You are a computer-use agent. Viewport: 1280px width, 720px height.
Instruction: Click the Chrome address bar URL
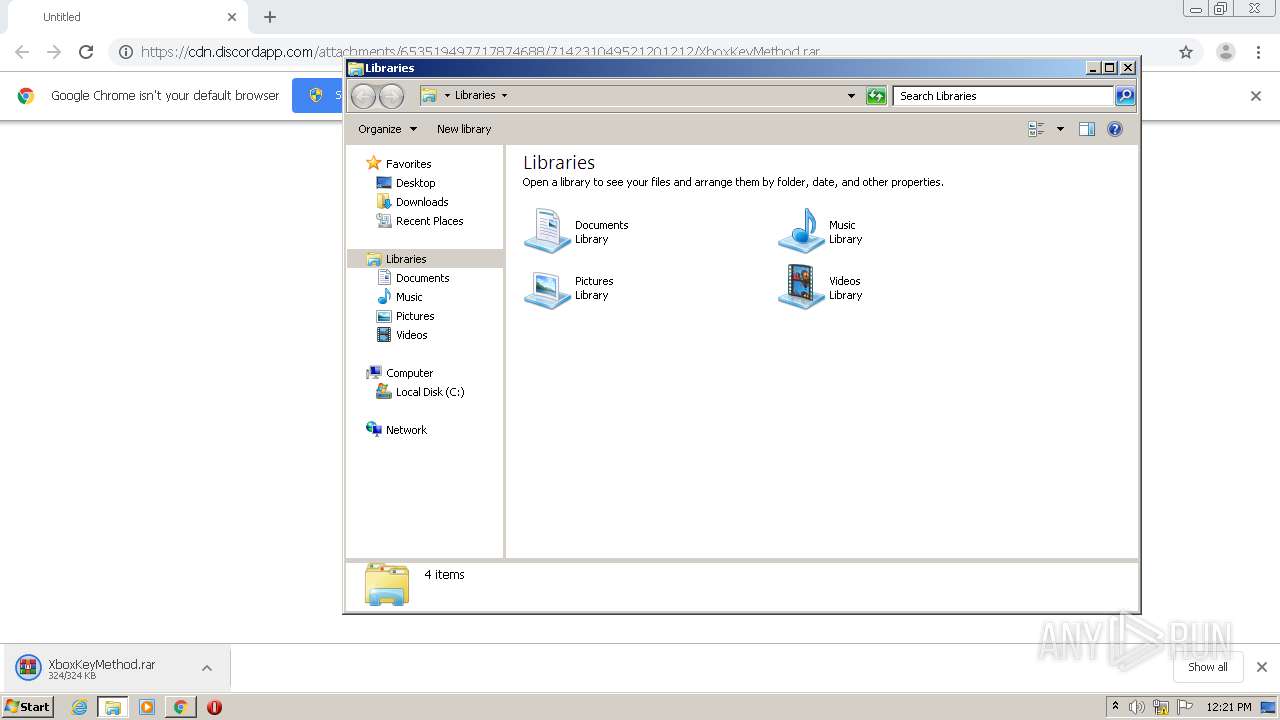pos(480,52)
